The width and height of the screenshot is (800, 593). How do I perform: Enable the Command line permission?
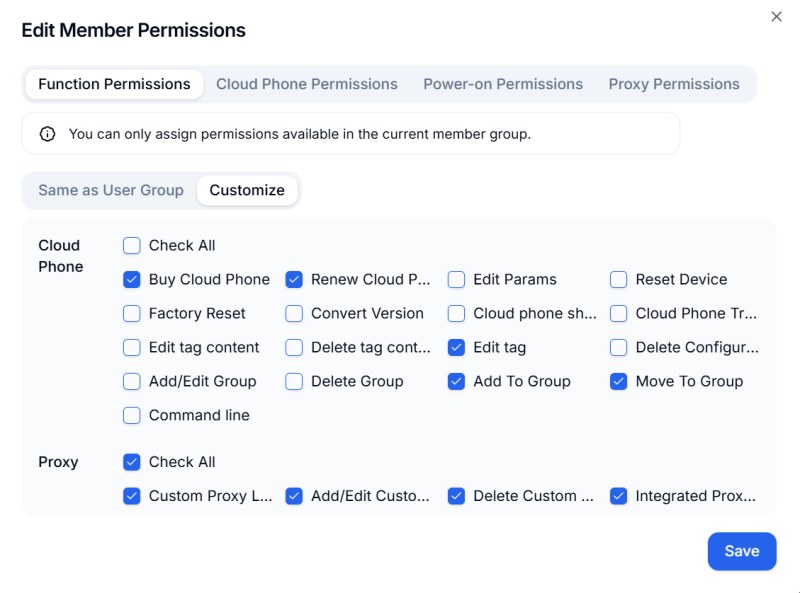click(132, 415)
